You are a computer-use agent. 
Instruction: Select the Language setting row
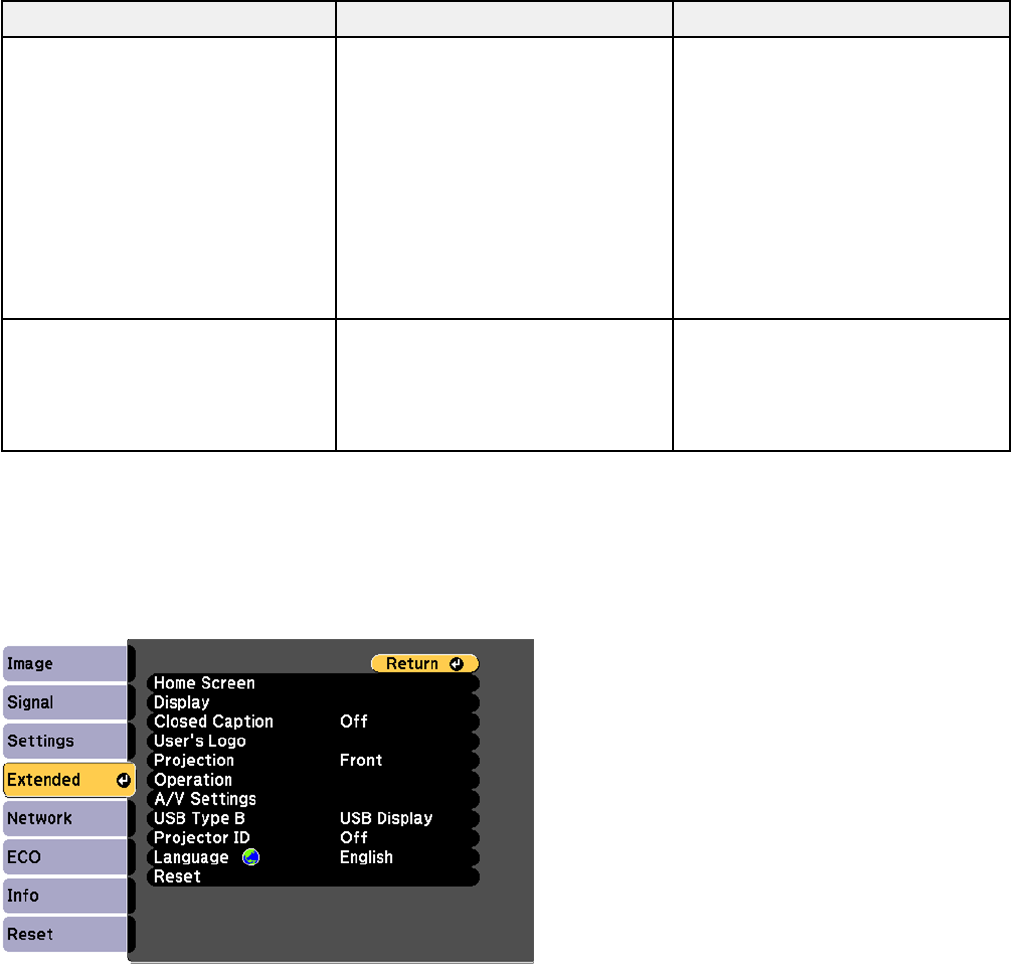[x=313, y=857]
